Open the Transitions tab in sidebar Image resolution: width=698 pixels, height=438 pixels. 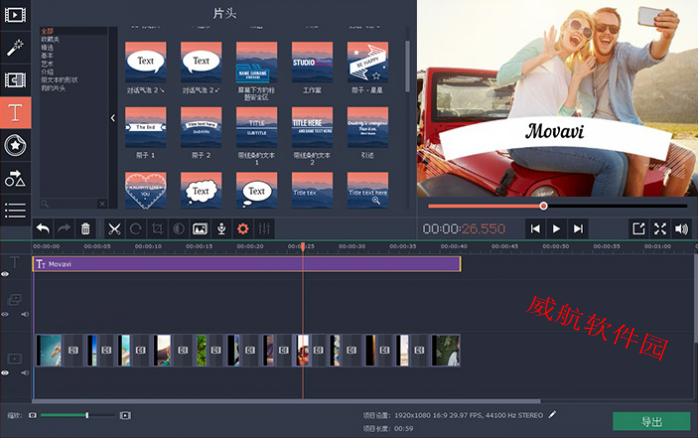tap(15, 80)
